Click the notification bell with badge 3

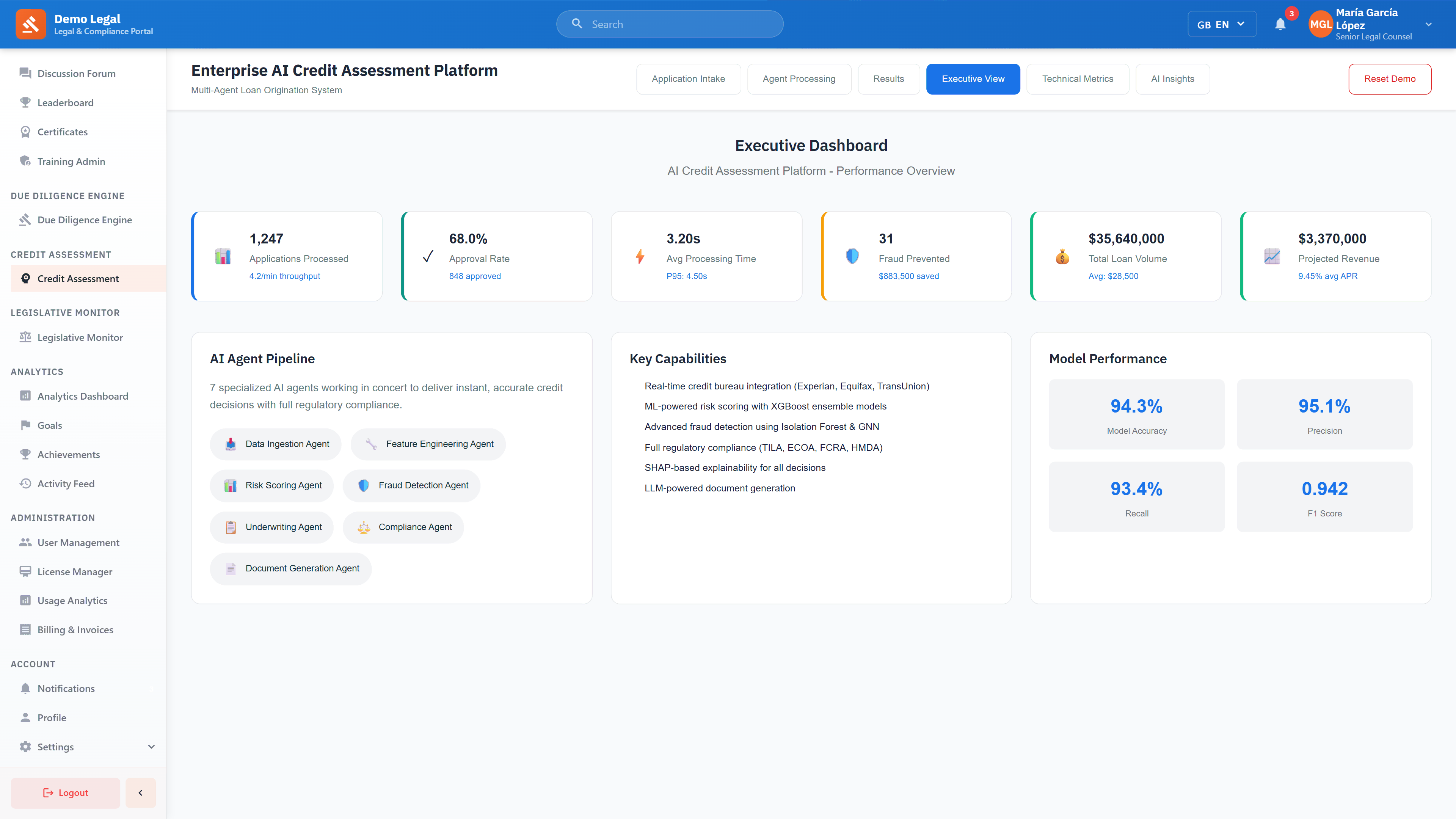[1280, 24]
